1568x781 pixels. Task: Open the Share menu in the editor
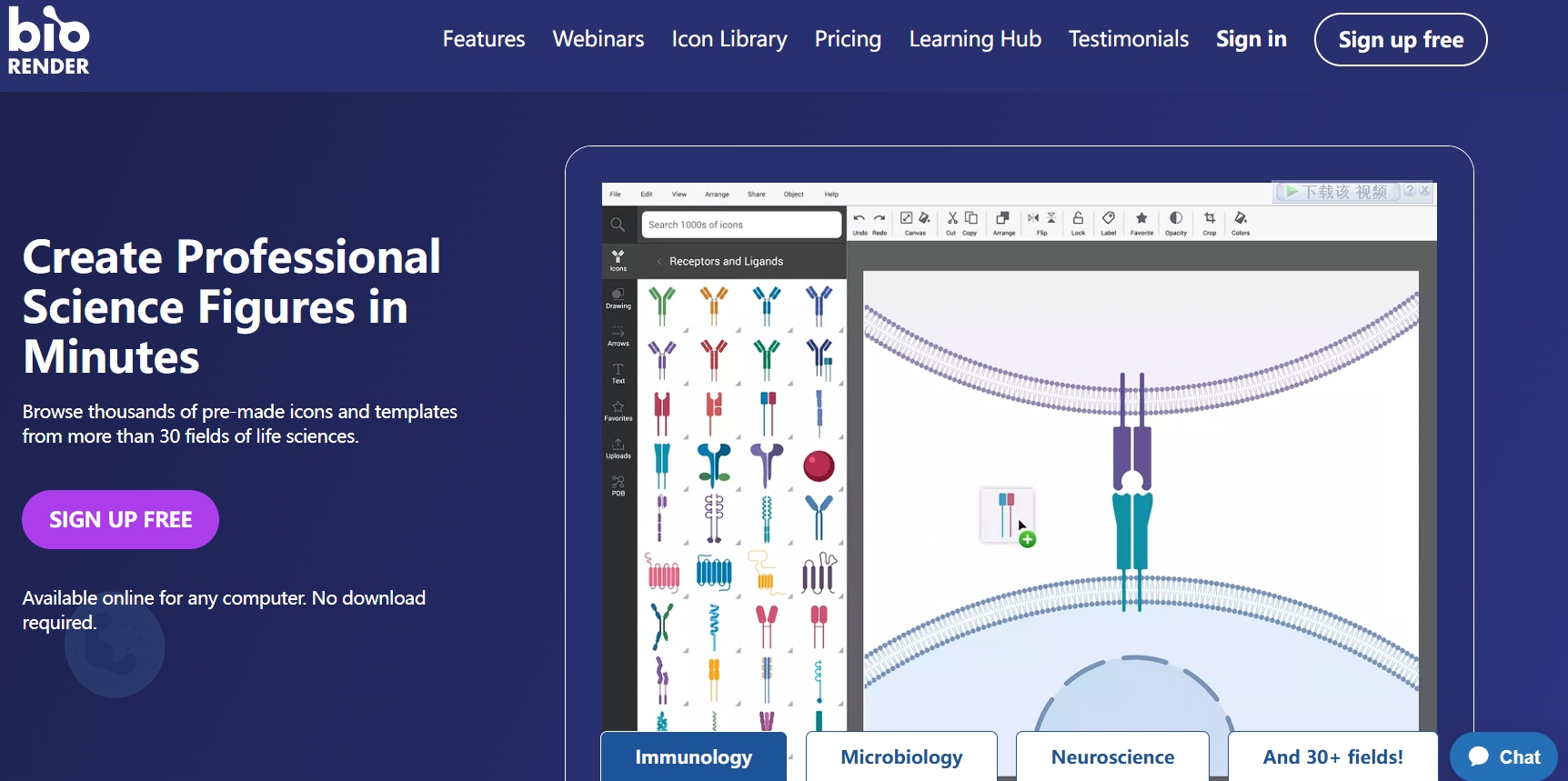(757, 195)
